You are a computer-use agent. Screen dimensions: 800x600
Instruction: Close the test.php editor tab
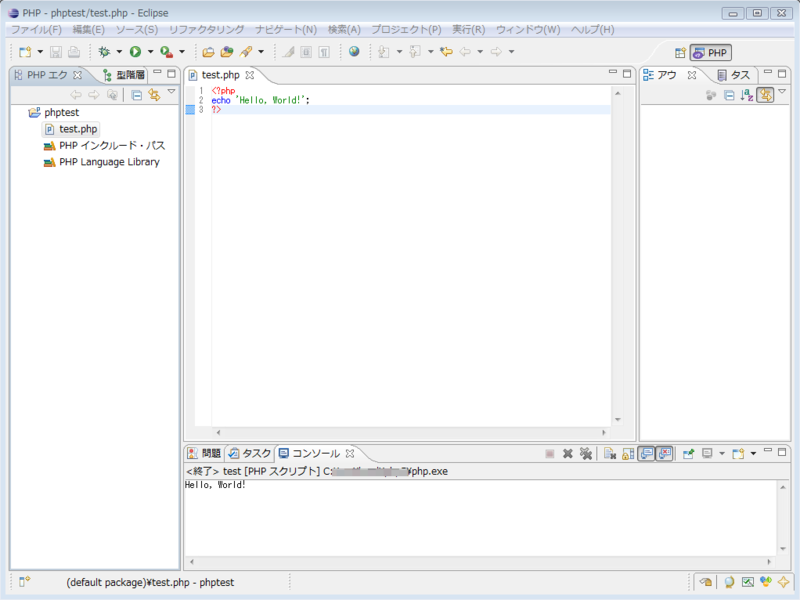[249, 75]
